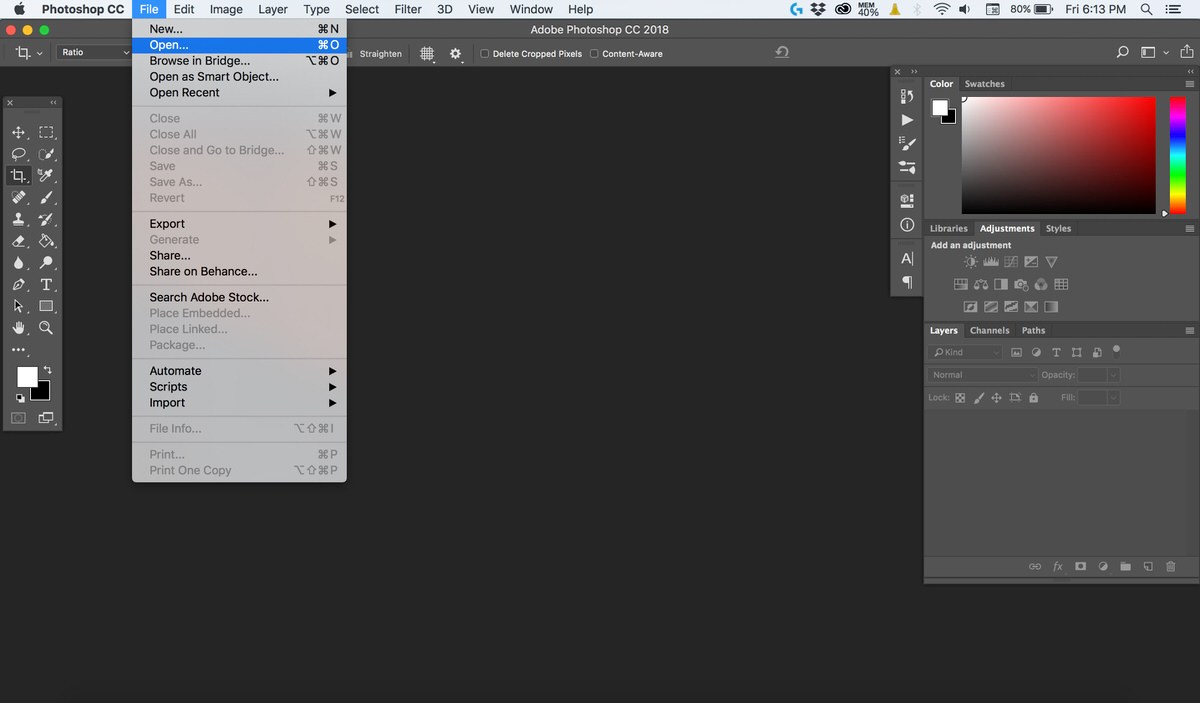Add a Brightness/Contrast adjustment

tap(970, 262)
